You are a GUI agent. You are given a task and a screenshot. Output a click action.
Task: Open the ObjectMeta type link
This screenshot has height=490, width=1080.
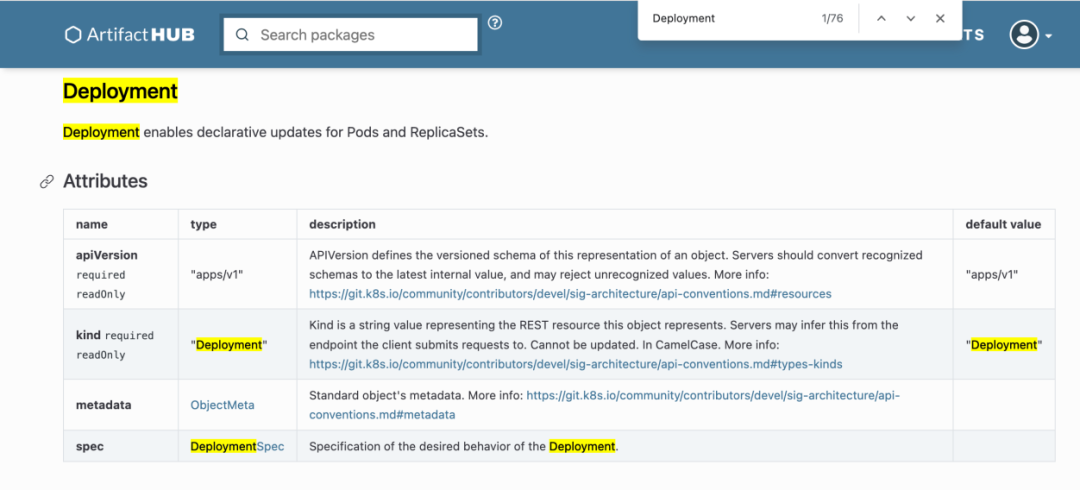click(x=222, y=405)
